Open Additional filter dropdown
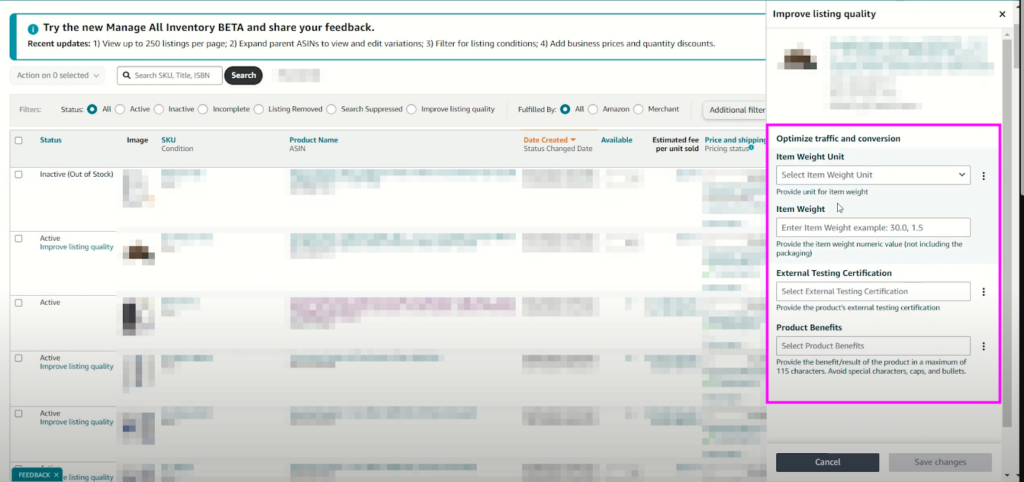This screenshot has width=1024, height=482. click(x=734, y=110)
